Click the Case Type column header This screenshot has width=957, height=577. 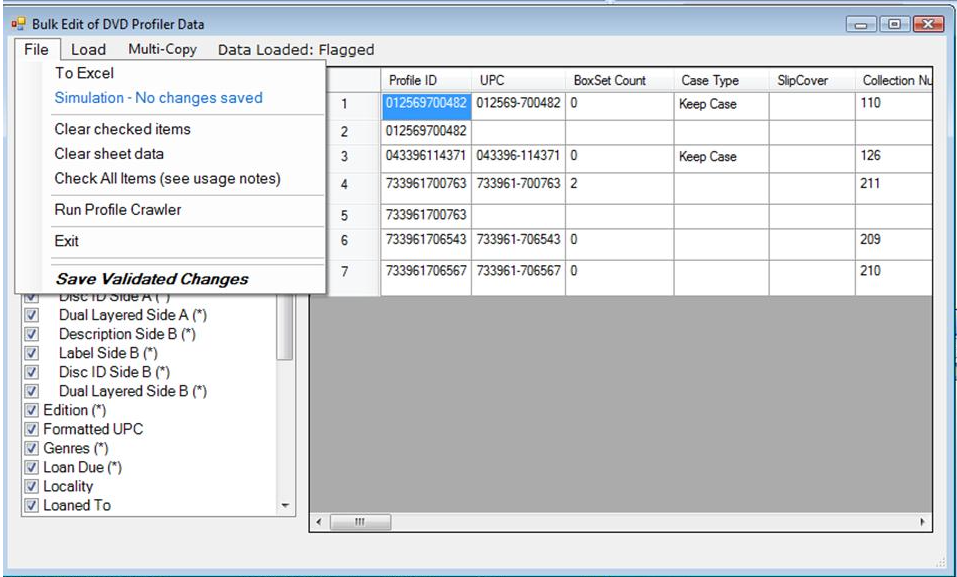point(721,80)
